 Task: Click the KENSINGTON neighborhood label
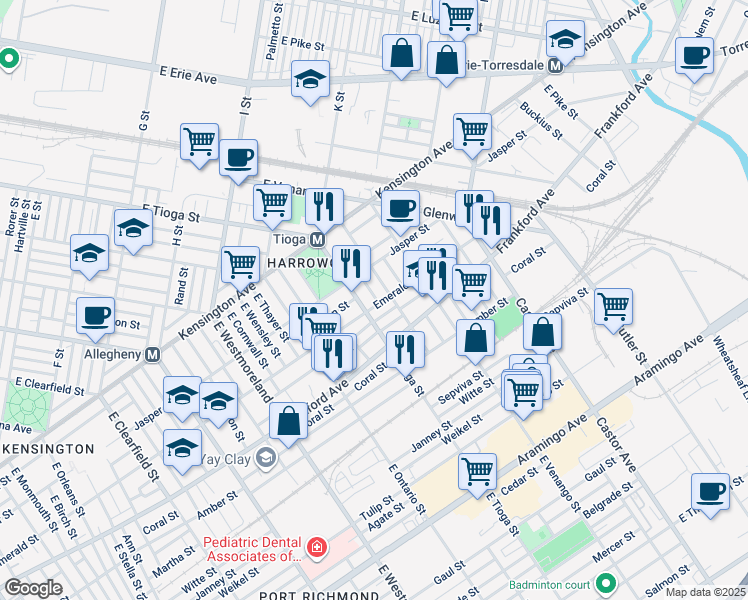pyautogui.click(x=49, y=449)
